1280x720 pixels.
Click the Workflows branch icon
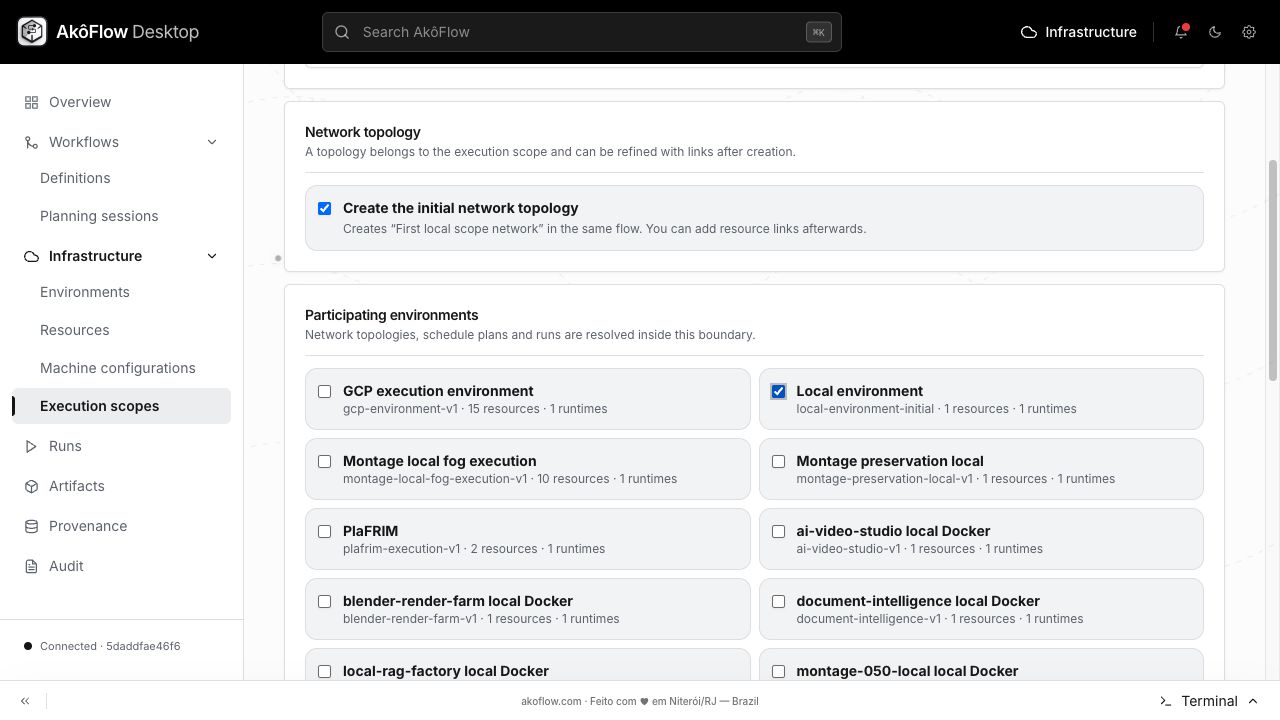pyautogui.click(x=31, y=142)
